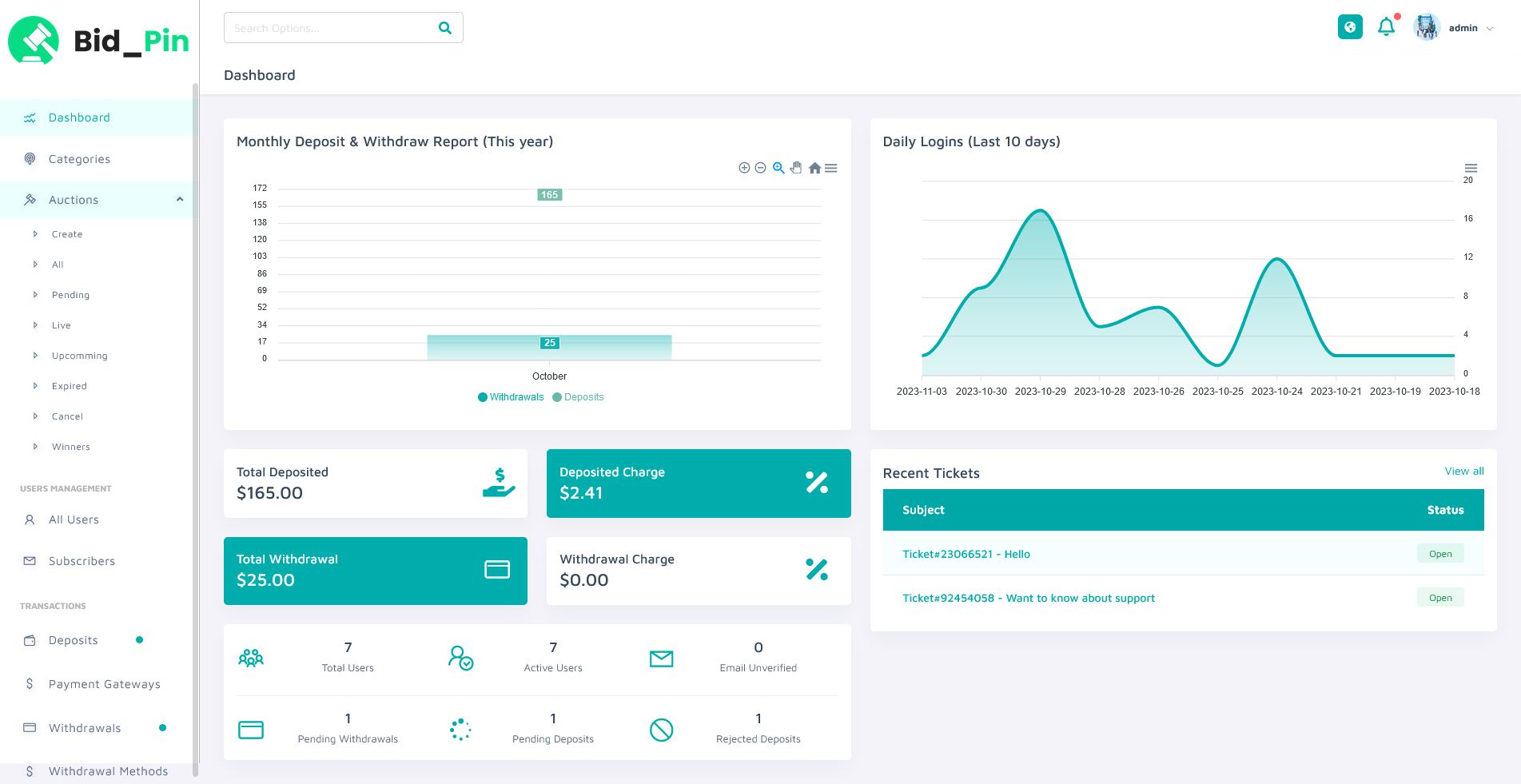Navigate to the Categories menu item
The image size is (1521, 784).
79,159
